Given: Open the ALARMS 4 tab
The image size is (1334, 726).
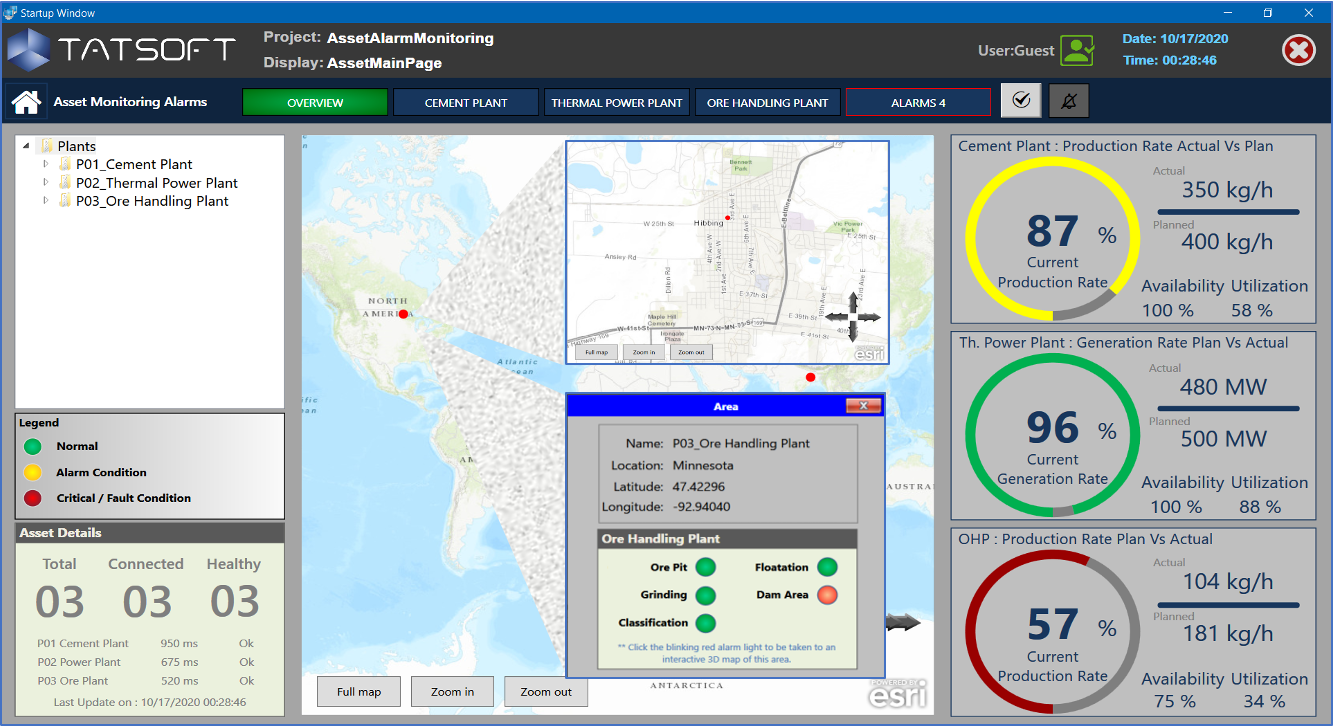Looking at the screenshot, I should 917,101.
